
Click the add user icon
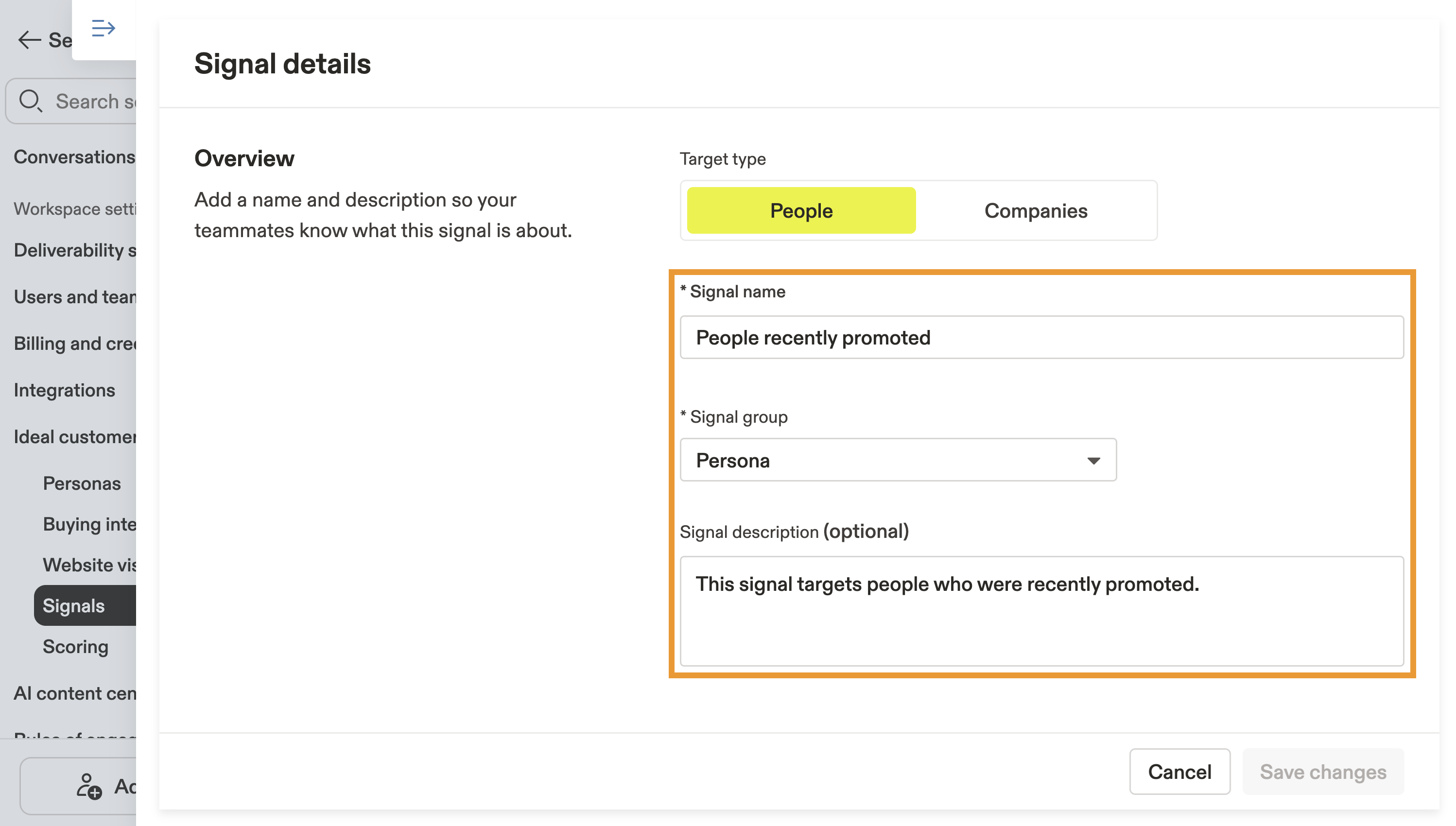89,786
